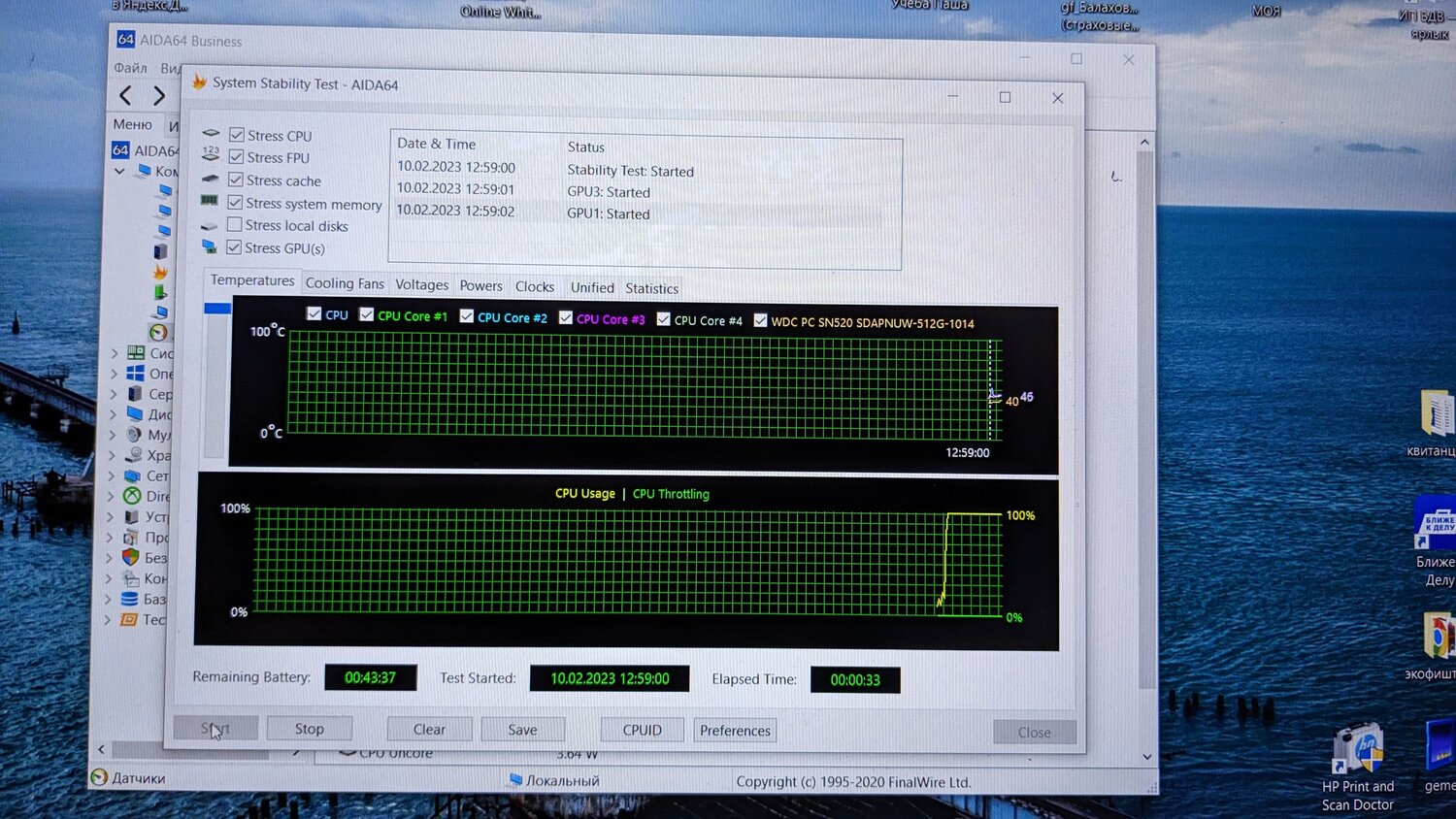Screen dimensions: 1456x819
Task: Click the Windows logo icon next to Опе
Action: pyautogui.click(x=135, y=374)
